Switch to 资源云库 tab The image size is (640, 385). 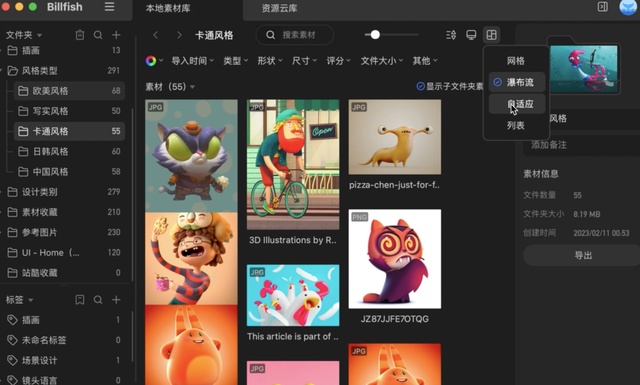pyautogui.click(x=280, y=8)
